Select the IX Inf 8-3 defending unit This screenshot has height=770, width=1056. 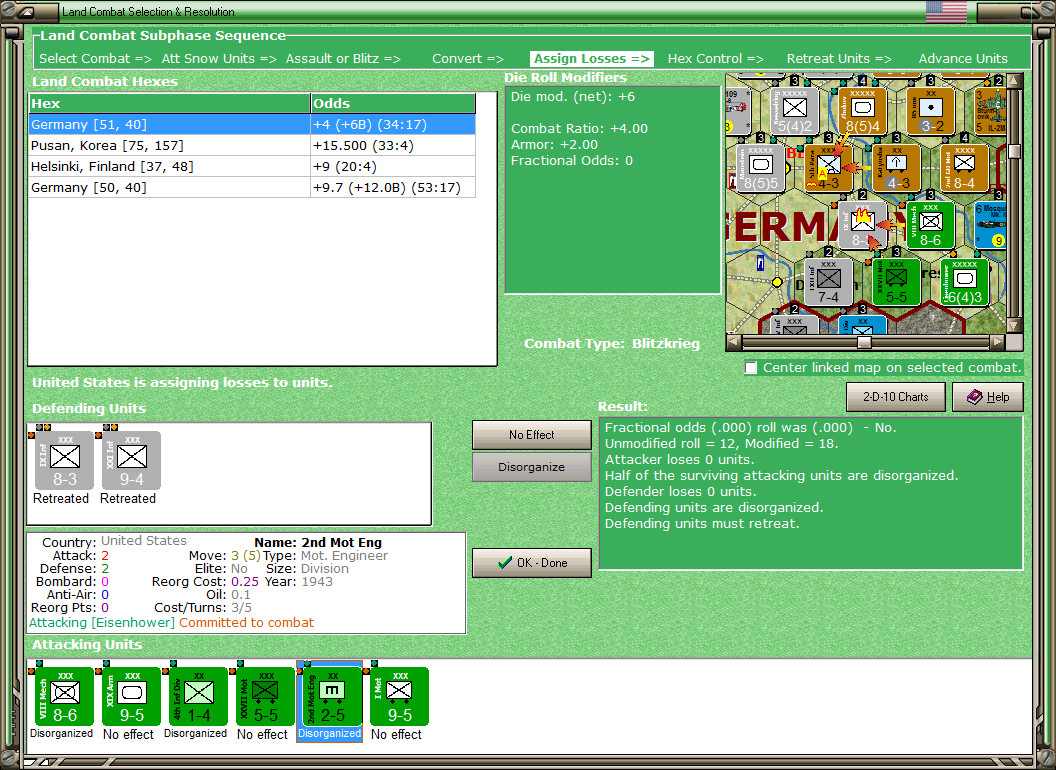[x=64, y=460]
